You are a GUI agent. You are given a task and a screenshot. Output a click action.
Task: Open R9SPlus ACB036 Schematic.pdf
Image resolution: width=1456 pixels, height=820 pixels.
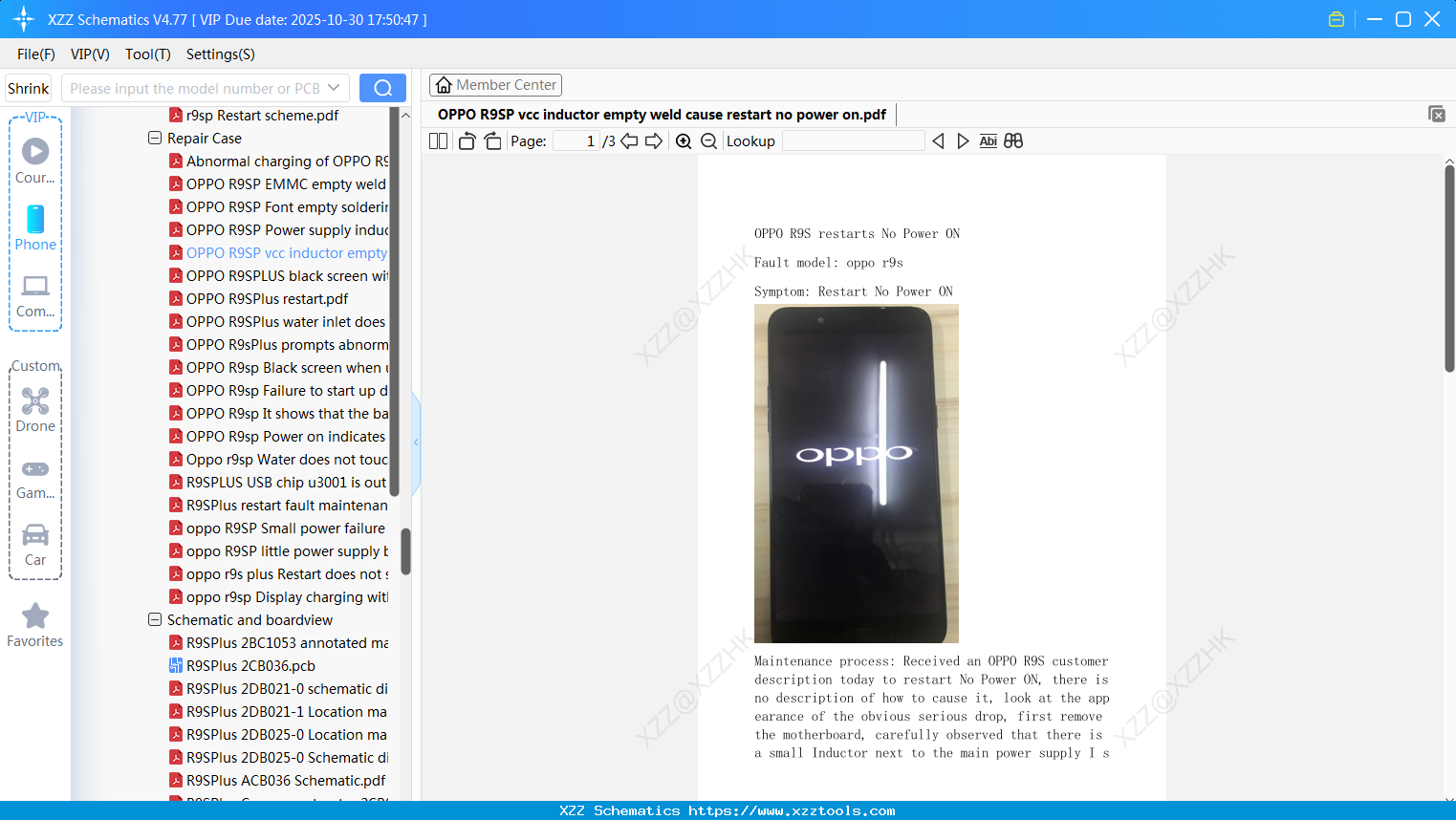(277, 780)
